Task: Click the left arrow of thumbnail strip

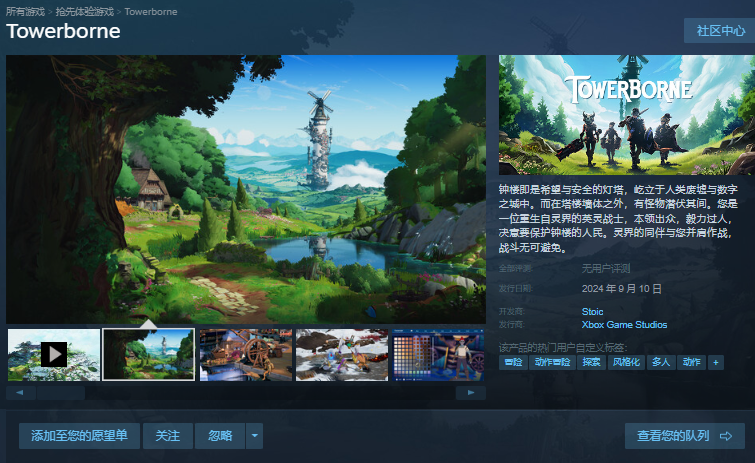Action: [x=20, y=393]
